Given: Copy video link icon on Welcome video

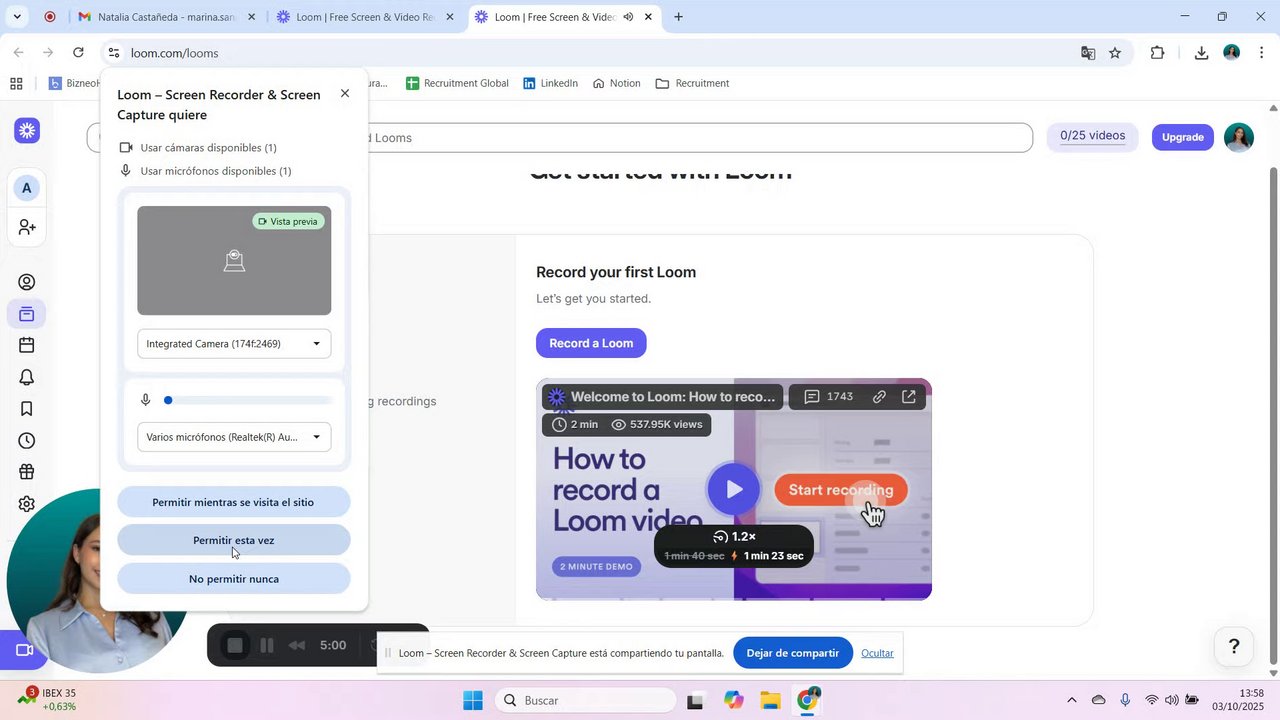Looking at the screenshot, I should pos(879,397).
